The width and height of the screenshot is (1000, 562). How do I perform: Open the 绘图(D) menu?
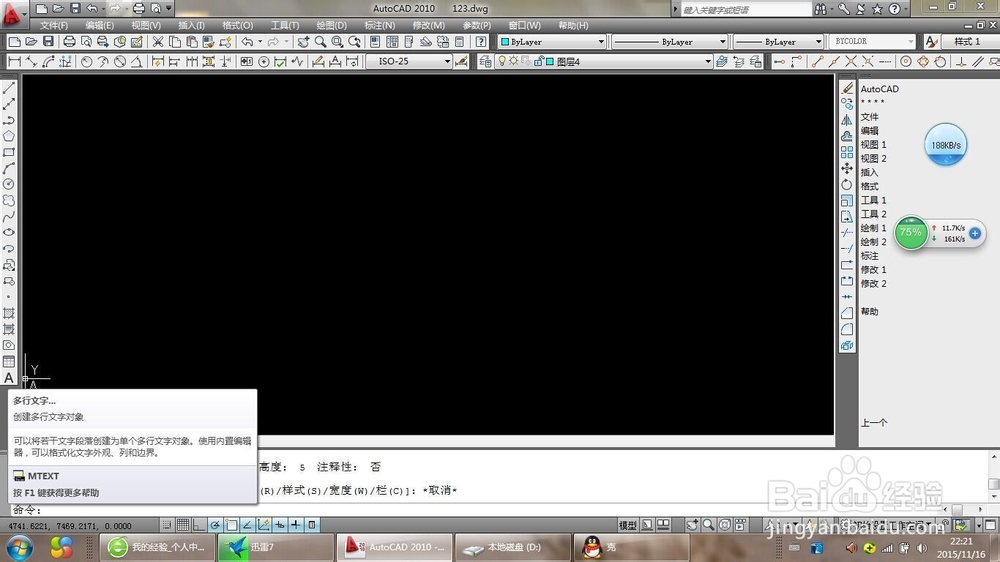point(332,26)
